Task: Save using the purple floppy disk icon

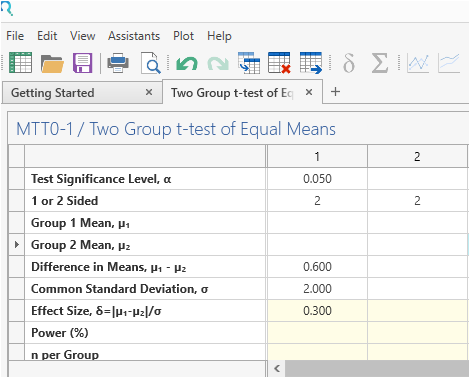Action: click(x=82, y=63)
